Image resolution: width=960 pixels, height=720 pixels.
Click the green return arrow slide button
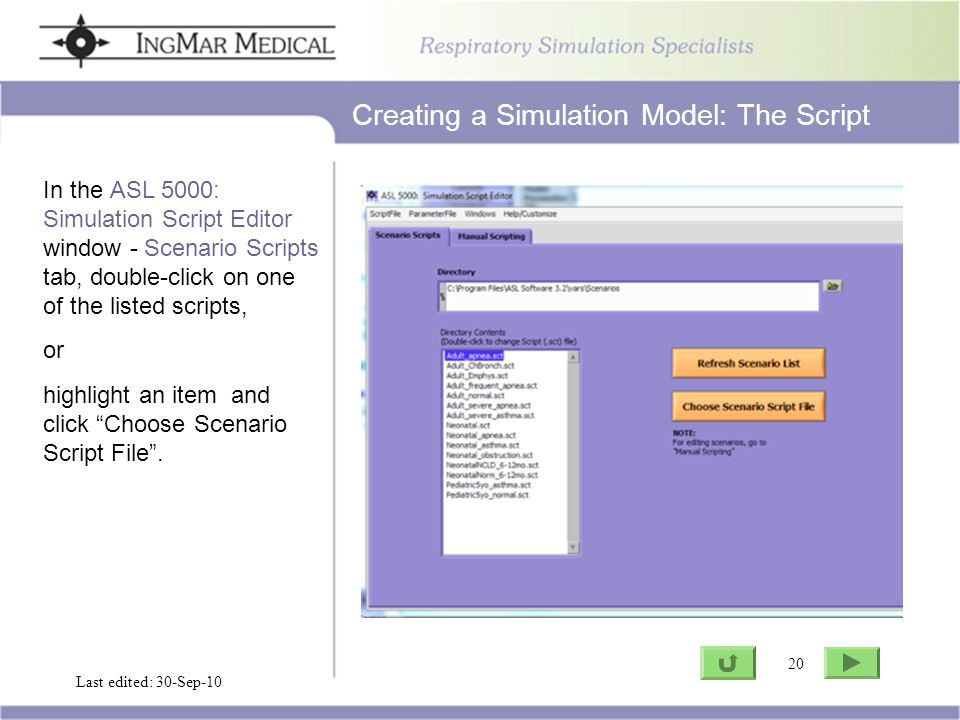pos(727,663)
